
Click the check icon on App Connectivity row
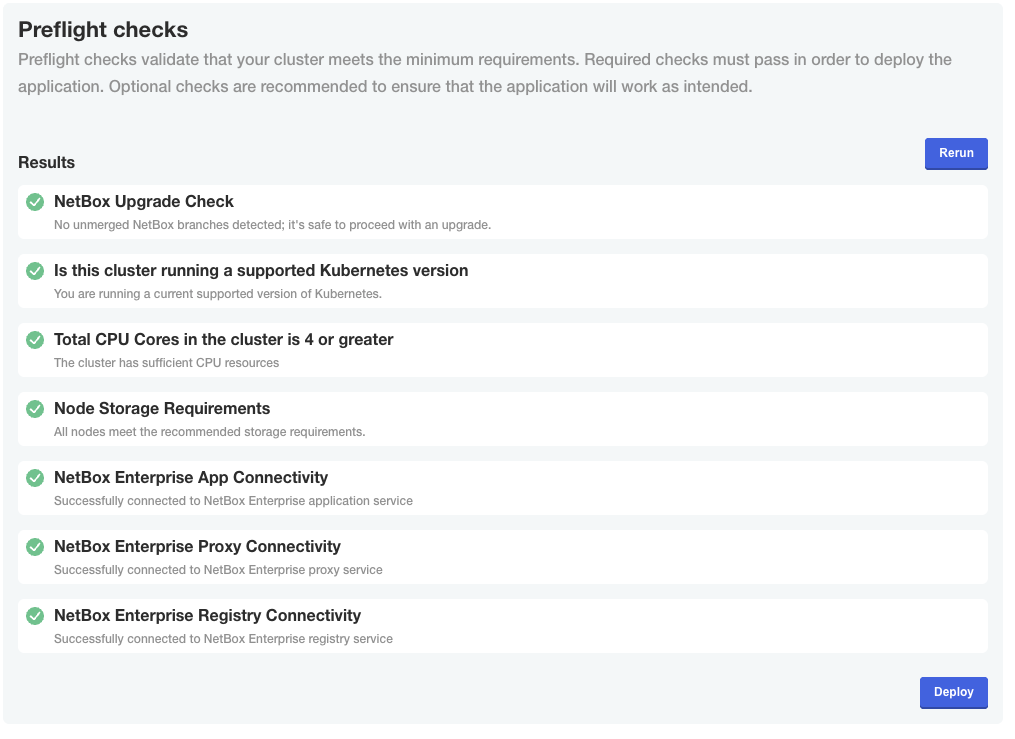36,478
